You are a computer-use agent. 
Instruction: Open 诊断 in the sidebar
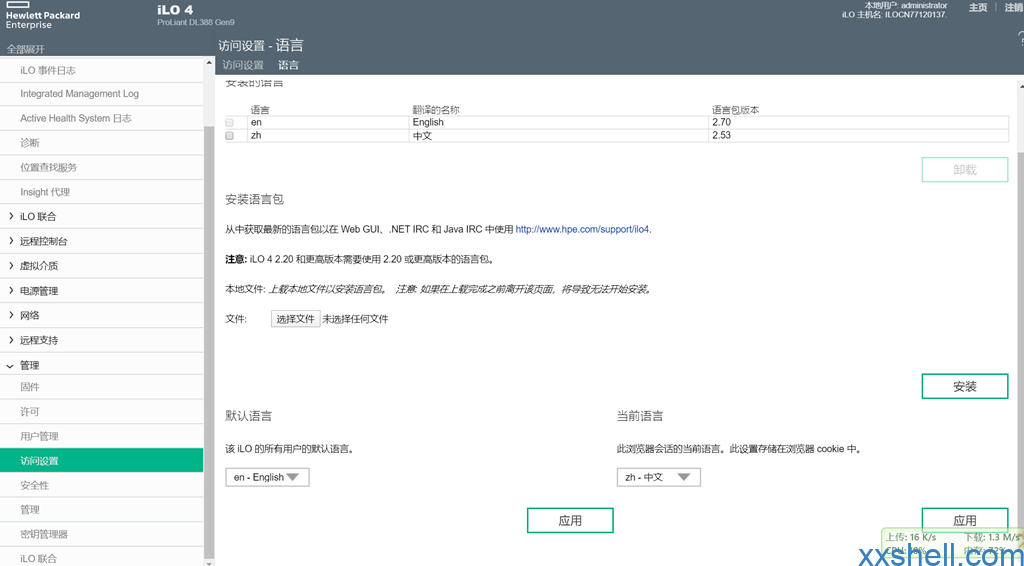(101, 143)
